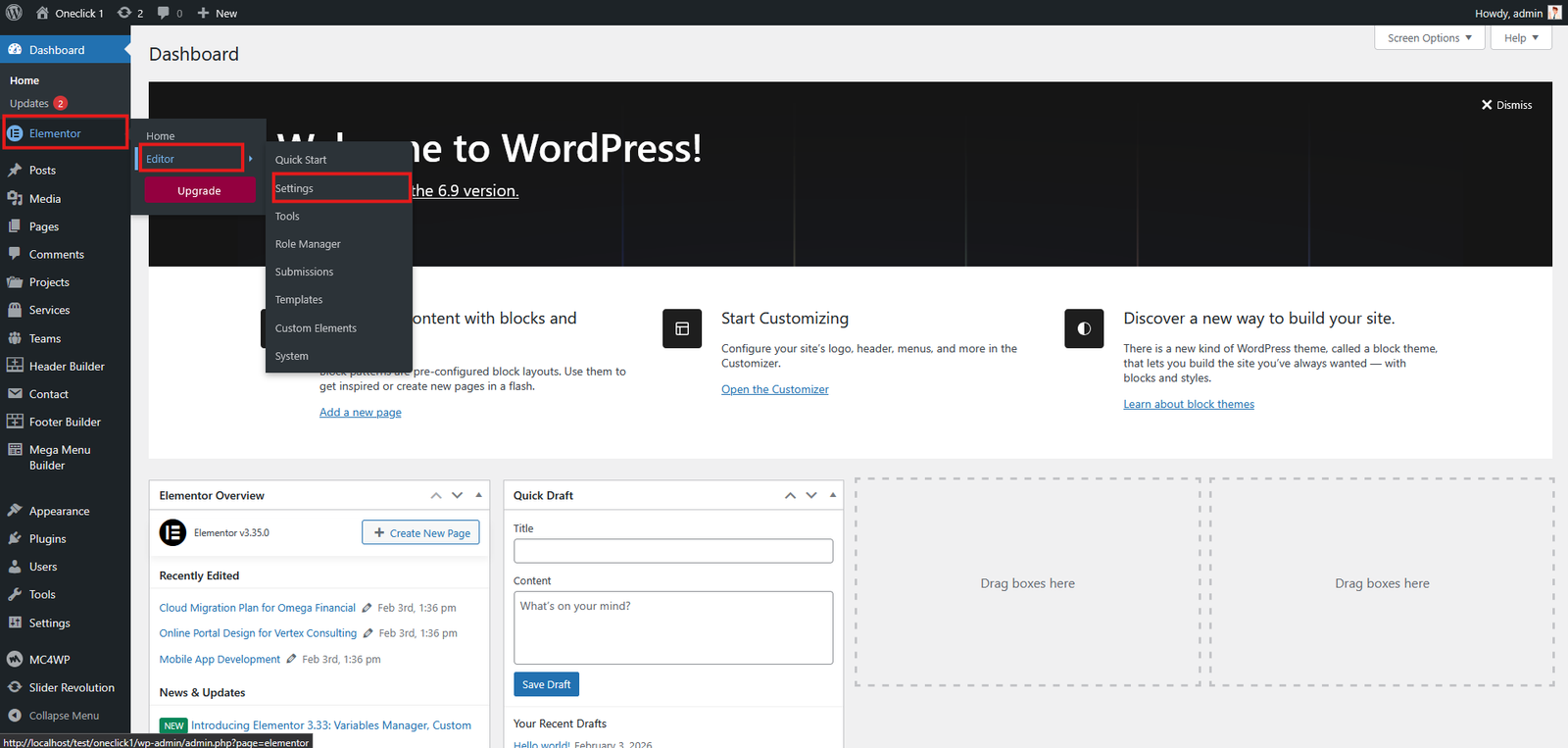Toggle the Quick Draft panel closed
Image resolution: width=1568 pixels, height=748 pixels.
point(833,495)
